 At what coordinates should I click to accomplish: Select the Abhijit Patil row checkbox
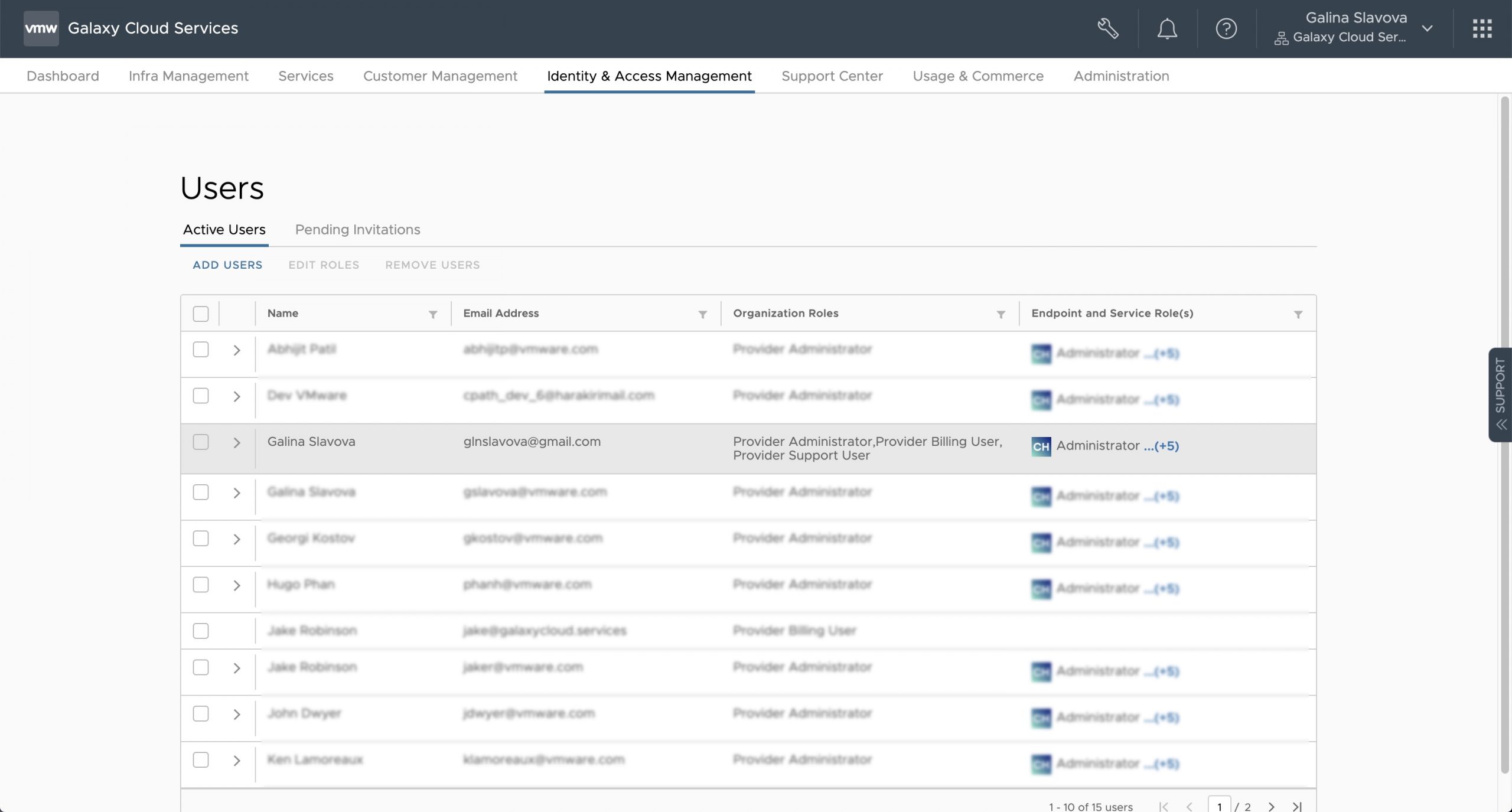pos(201,350)
